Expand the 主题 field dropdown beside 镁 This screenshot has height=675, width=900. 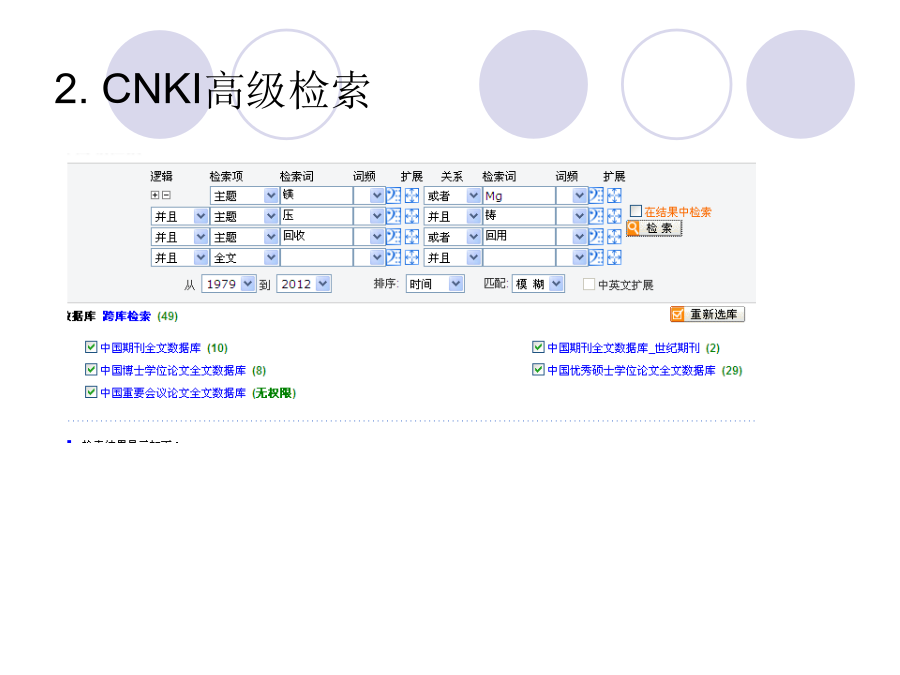(245, 196)
